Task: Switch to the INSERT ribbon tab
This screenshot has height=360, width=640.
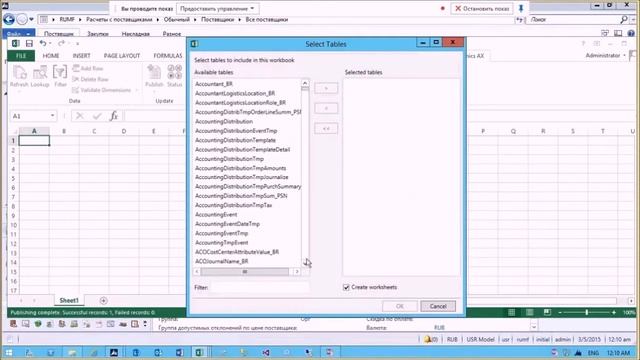Action: [81, 56]
